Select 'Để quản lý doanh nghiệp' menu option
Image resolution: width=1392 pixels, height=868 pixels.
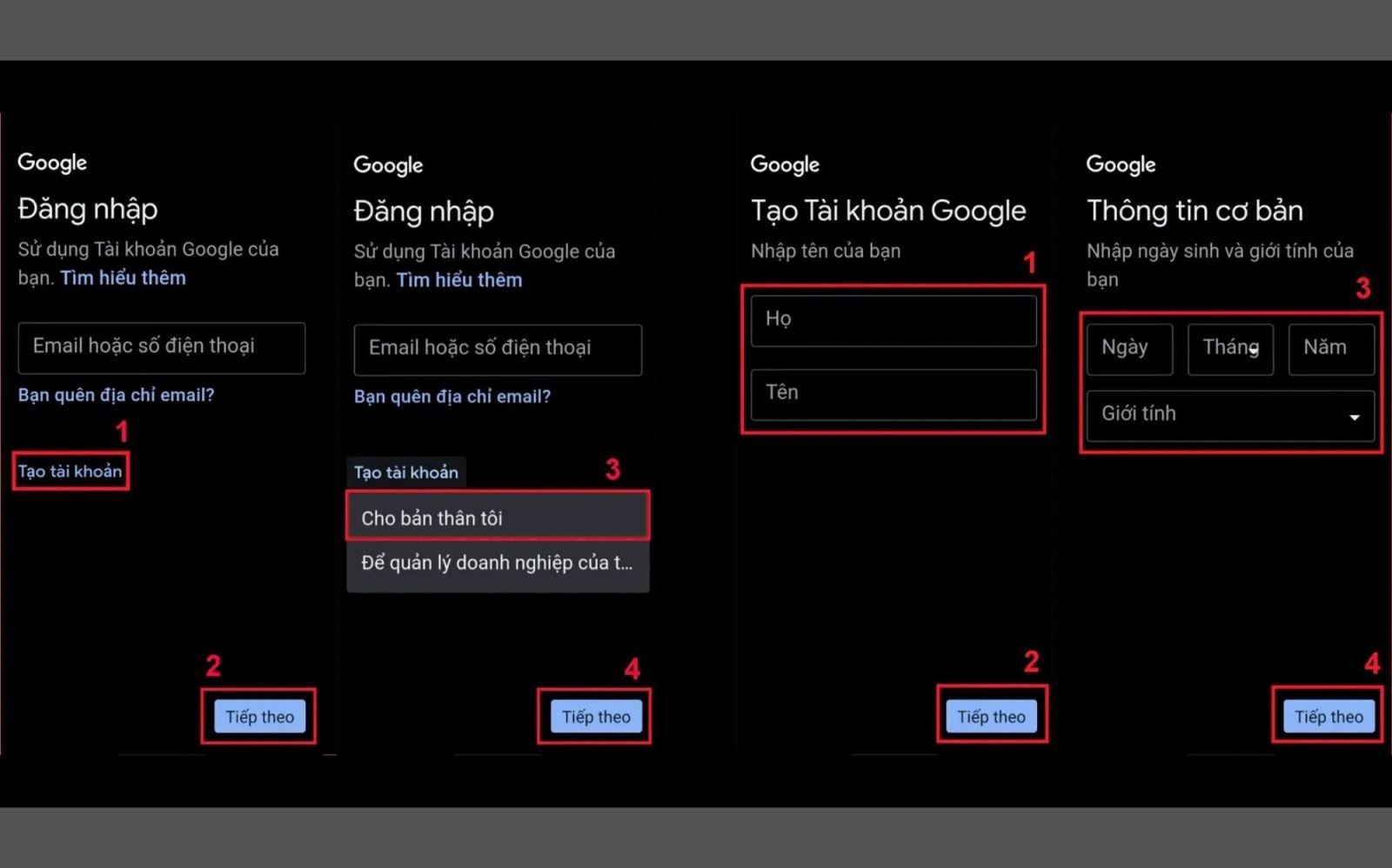(x=498, y=563)
